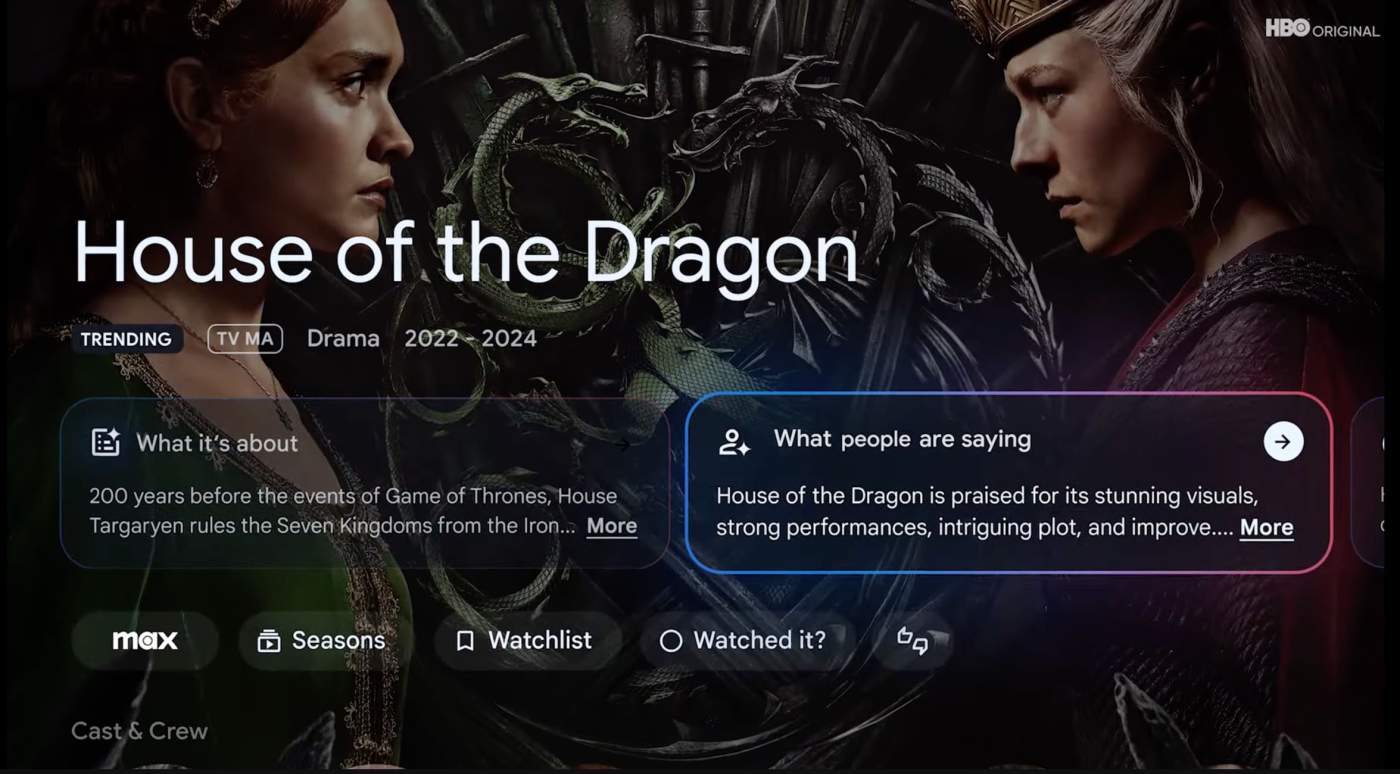
Task: Click the 2022 - 2024 year range
Action: tap(470, 339)
